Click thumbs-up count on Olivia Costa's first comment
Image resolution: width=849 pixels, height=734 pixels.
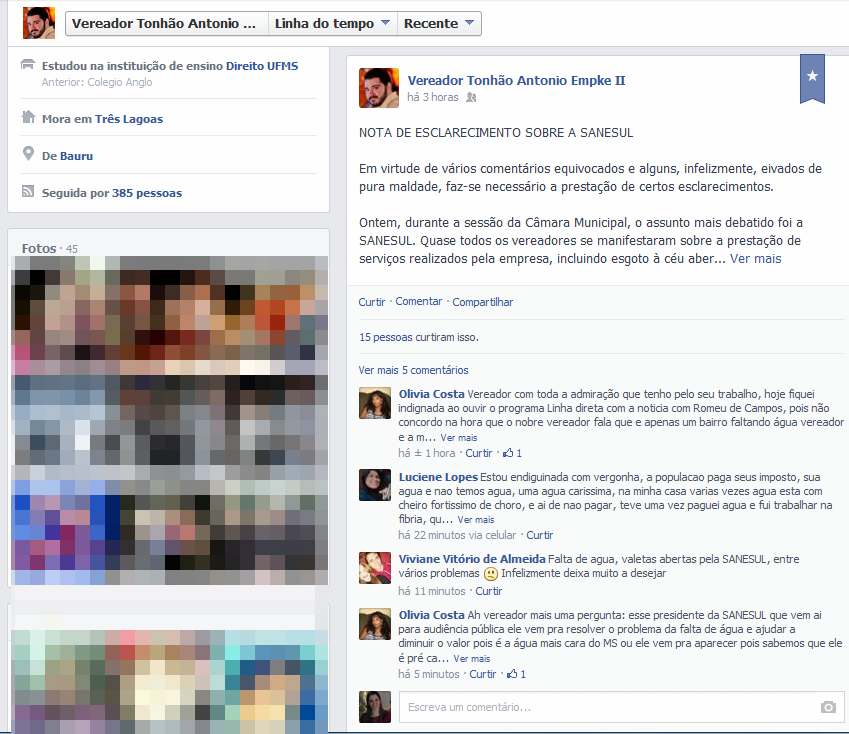[512, 453]
